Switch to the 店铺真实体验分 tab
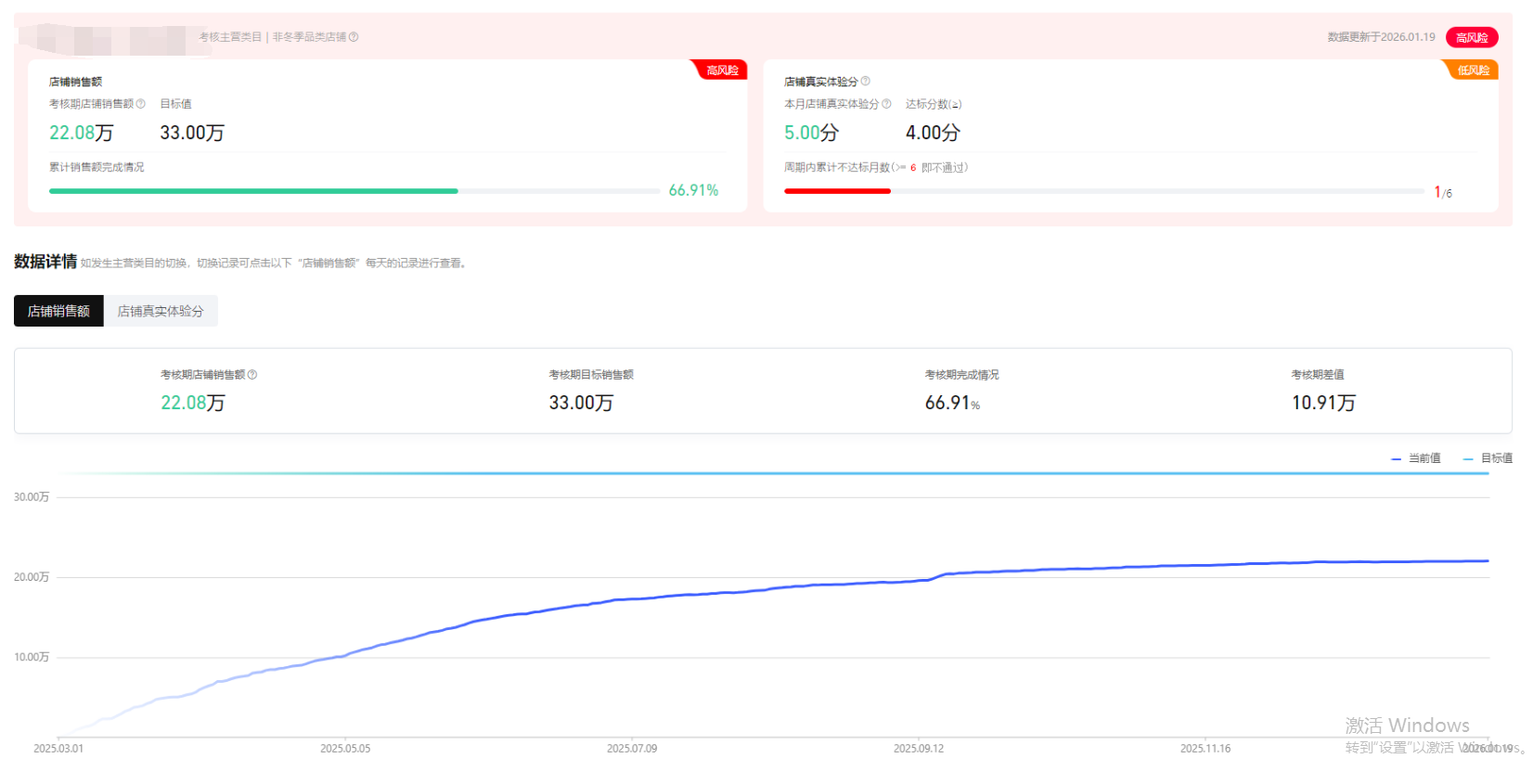 pos(161,311)
